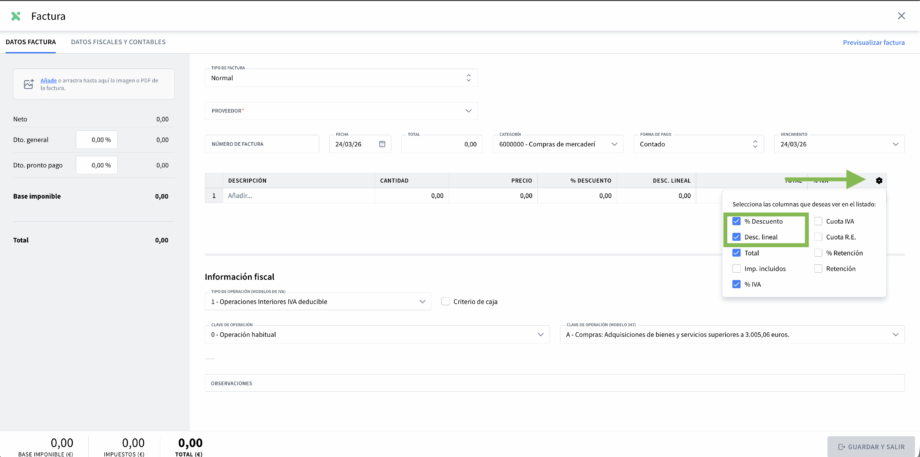Toggle the Criterio de caja checkbox
Viewport: 920px width, 457px height.
click(446, 301)
